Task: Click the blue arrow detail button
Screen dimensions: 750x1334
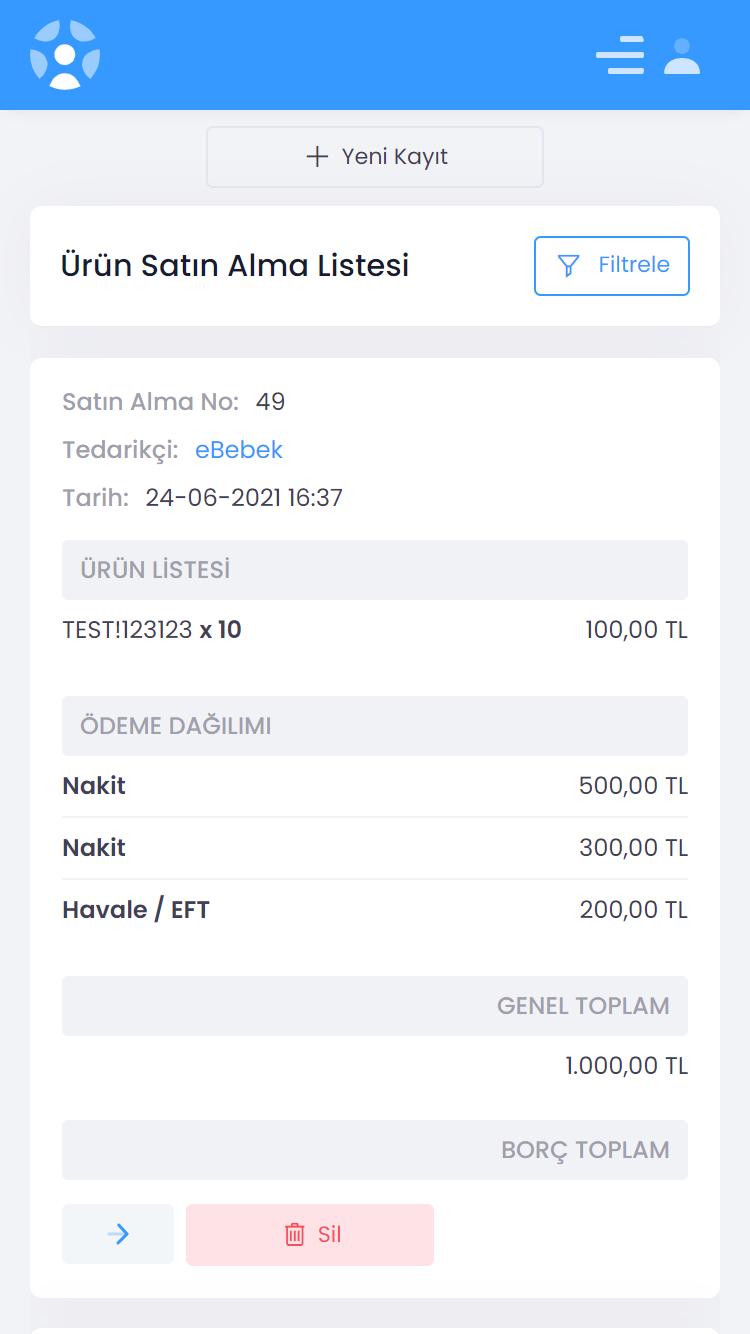Action: 118,1234
